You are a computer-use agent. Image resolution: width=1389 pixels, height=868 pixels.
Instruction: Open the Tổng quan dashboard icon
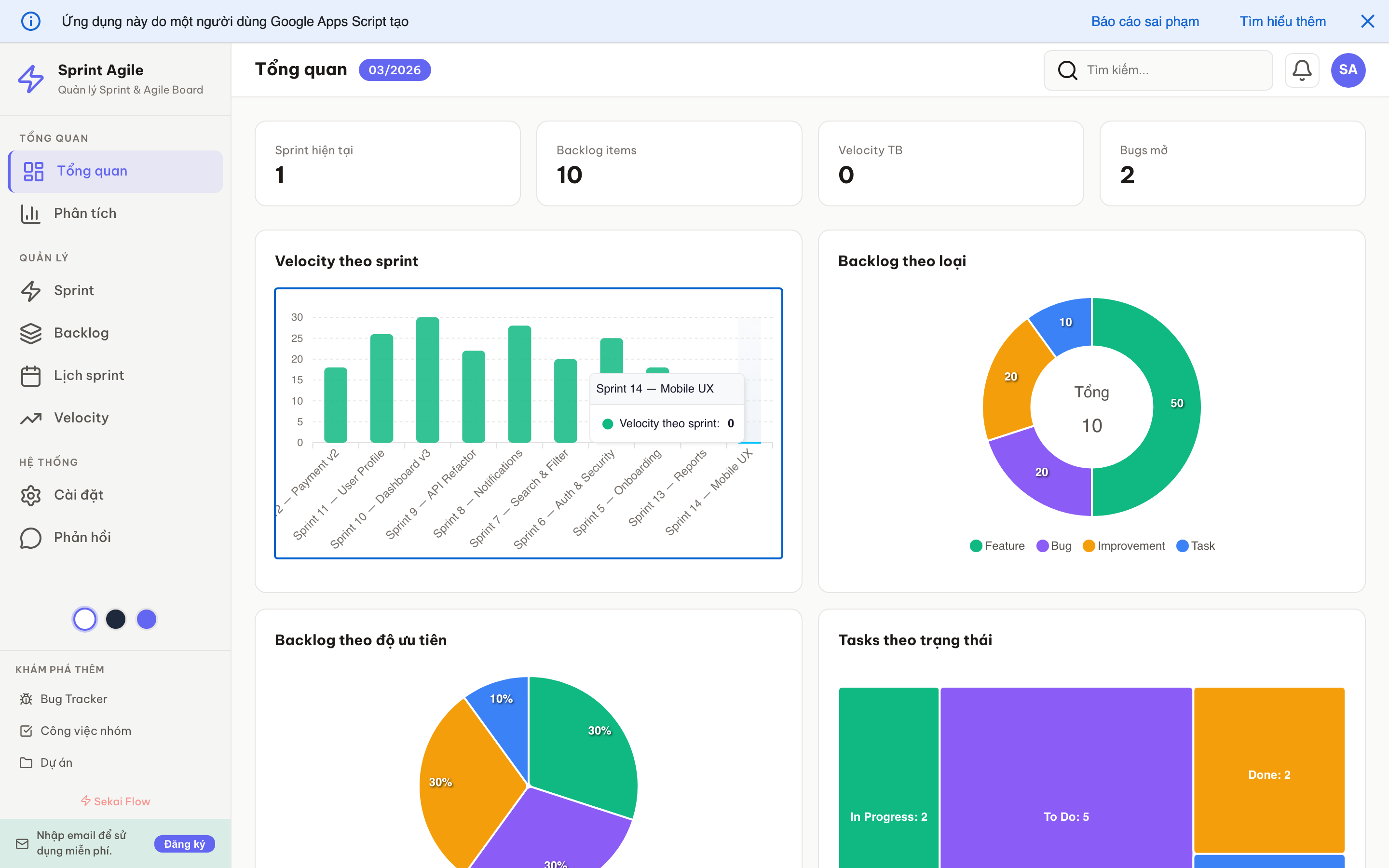pos(33,171)
